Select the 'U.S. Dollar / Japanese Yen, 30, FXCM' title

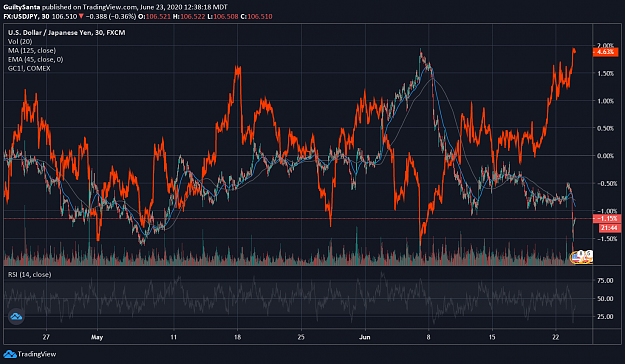(67, 33)
